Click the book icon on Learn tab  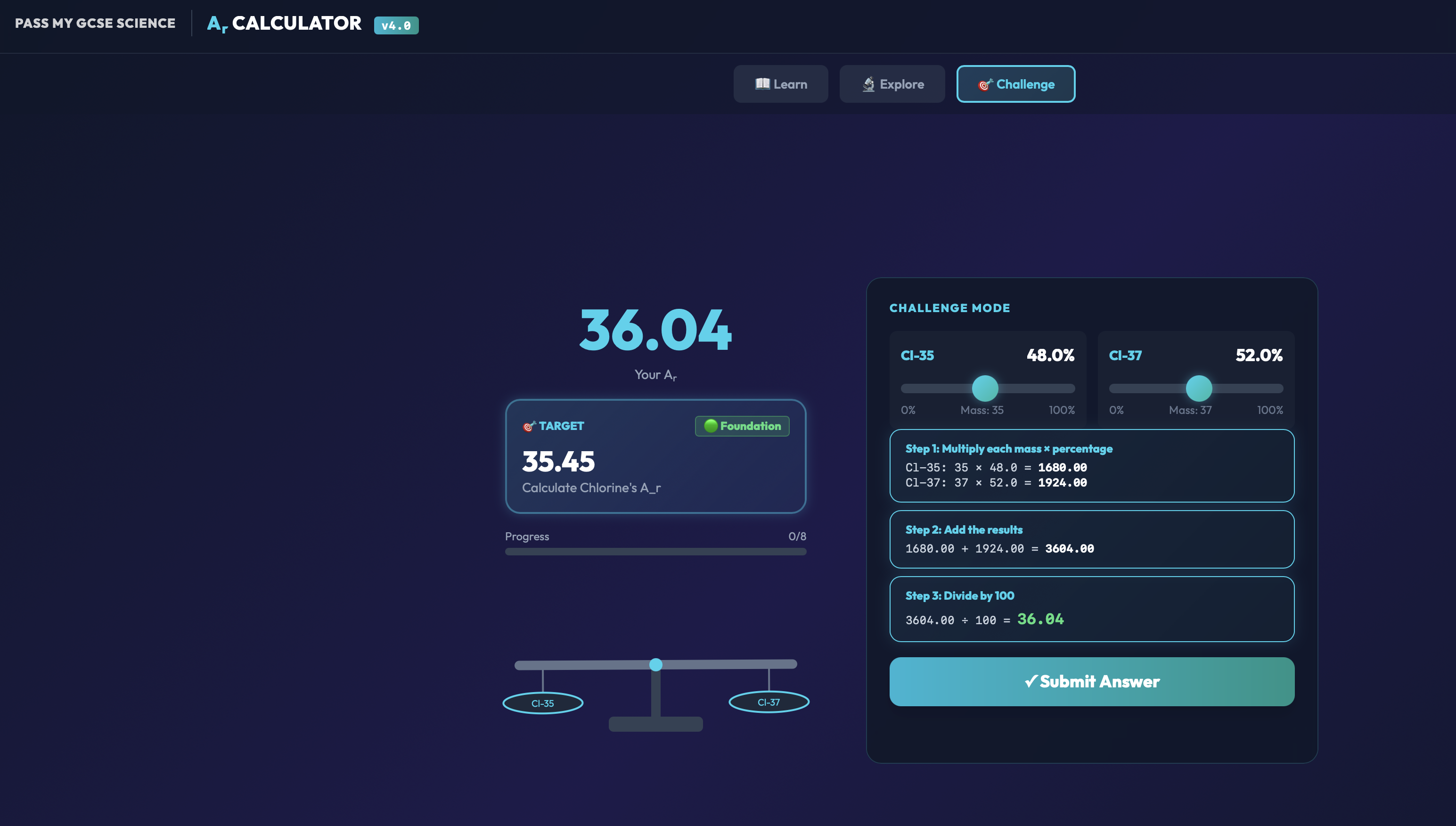pos(762,84)
